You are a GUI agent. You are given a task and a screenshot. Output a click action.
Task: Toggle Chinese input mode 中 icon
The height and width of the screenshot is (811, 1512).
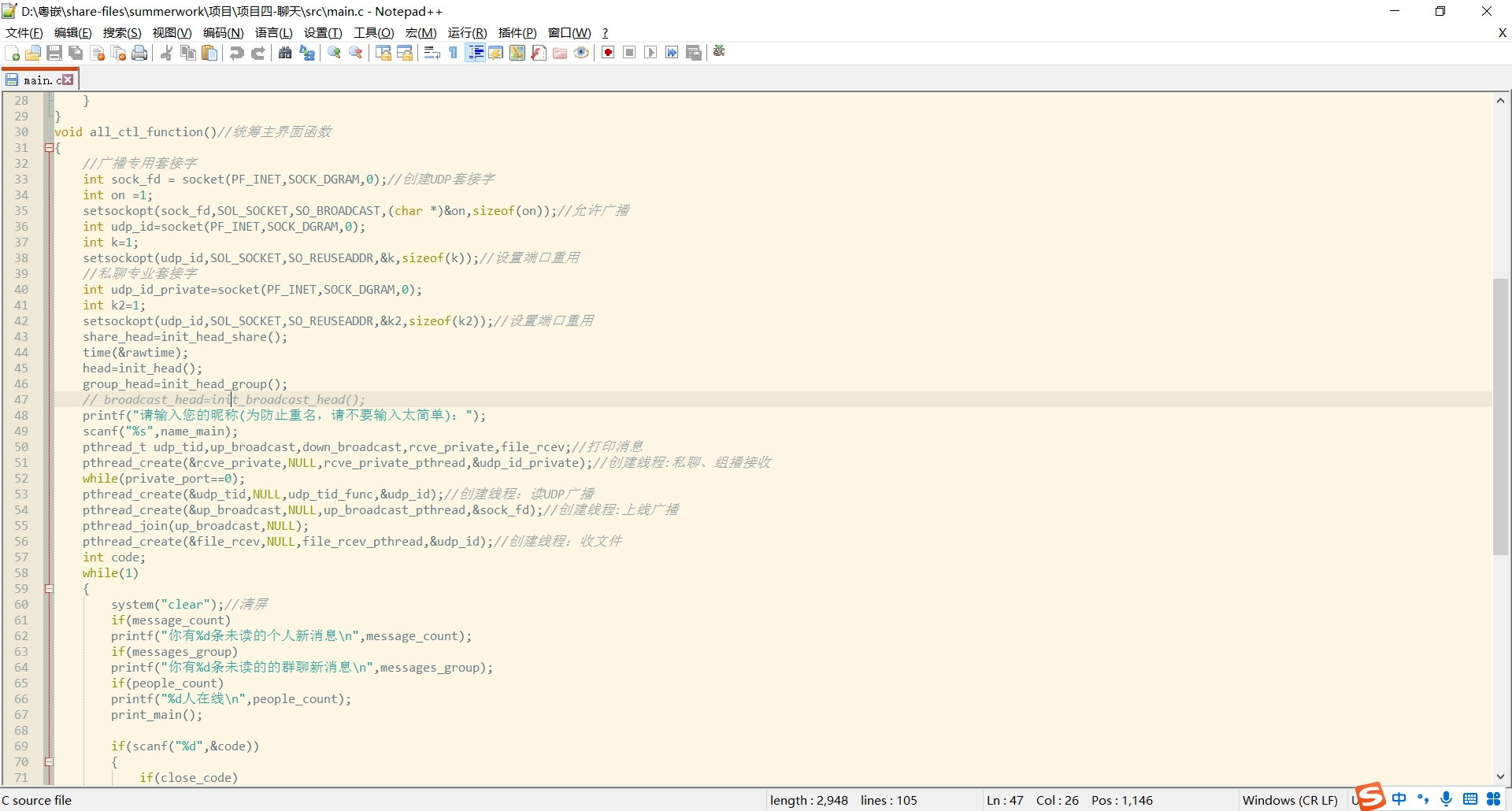1399,798
